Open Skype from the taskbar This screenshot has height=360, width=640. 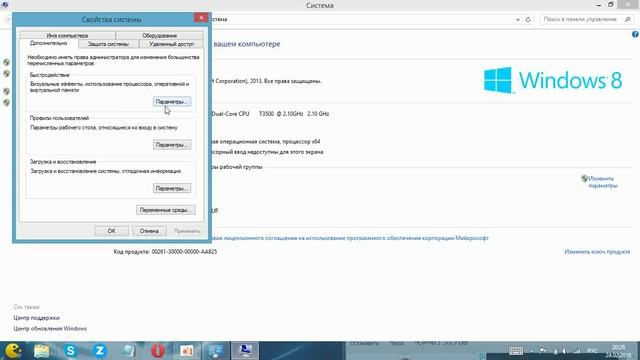coord(70,351)
